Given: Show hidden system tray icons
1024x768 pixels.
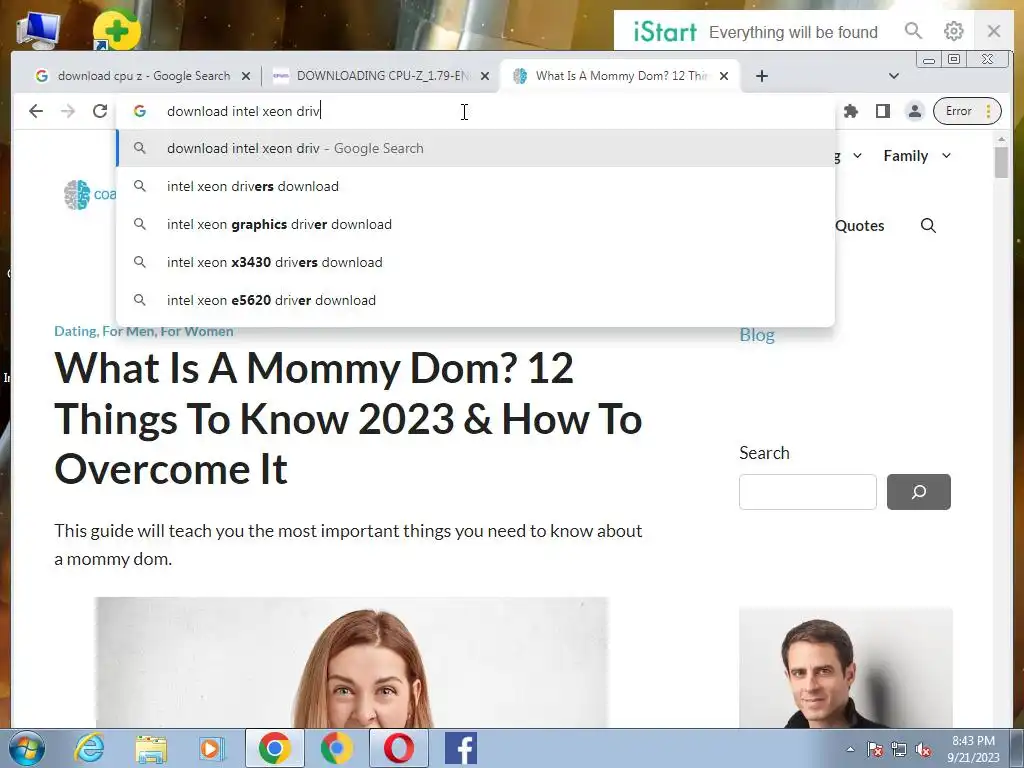Looking at the screenshot, I should (850, 749).
